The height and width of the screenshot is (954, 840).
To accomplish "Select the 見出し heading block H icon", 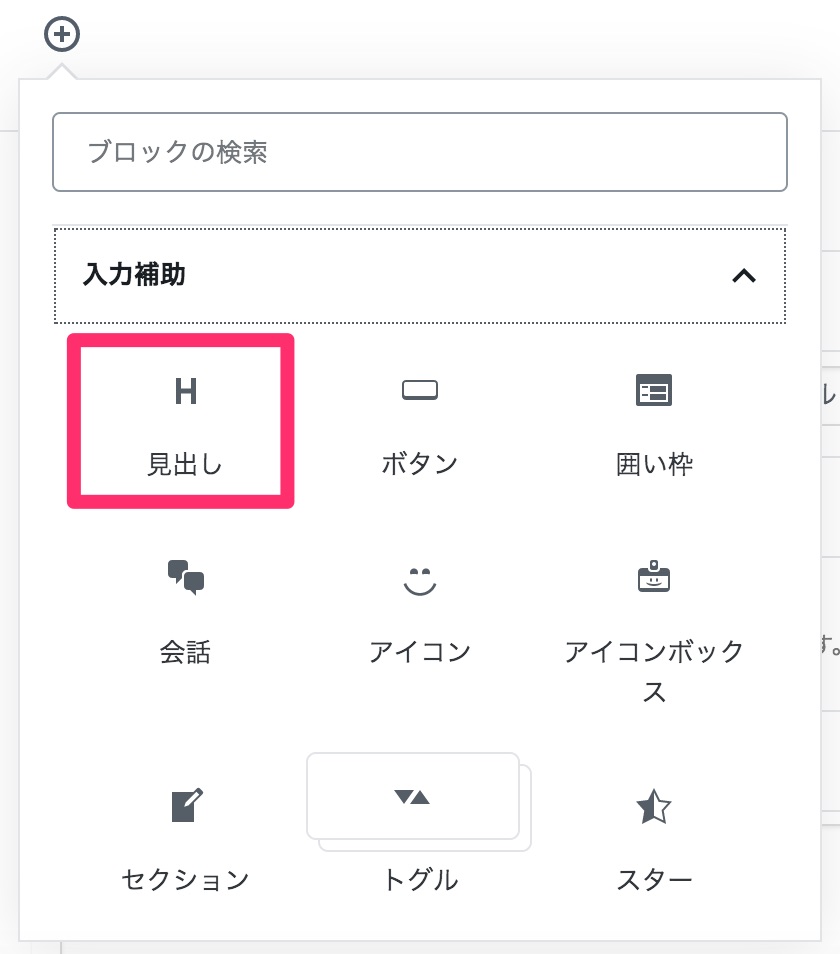I will pos(185,392).
